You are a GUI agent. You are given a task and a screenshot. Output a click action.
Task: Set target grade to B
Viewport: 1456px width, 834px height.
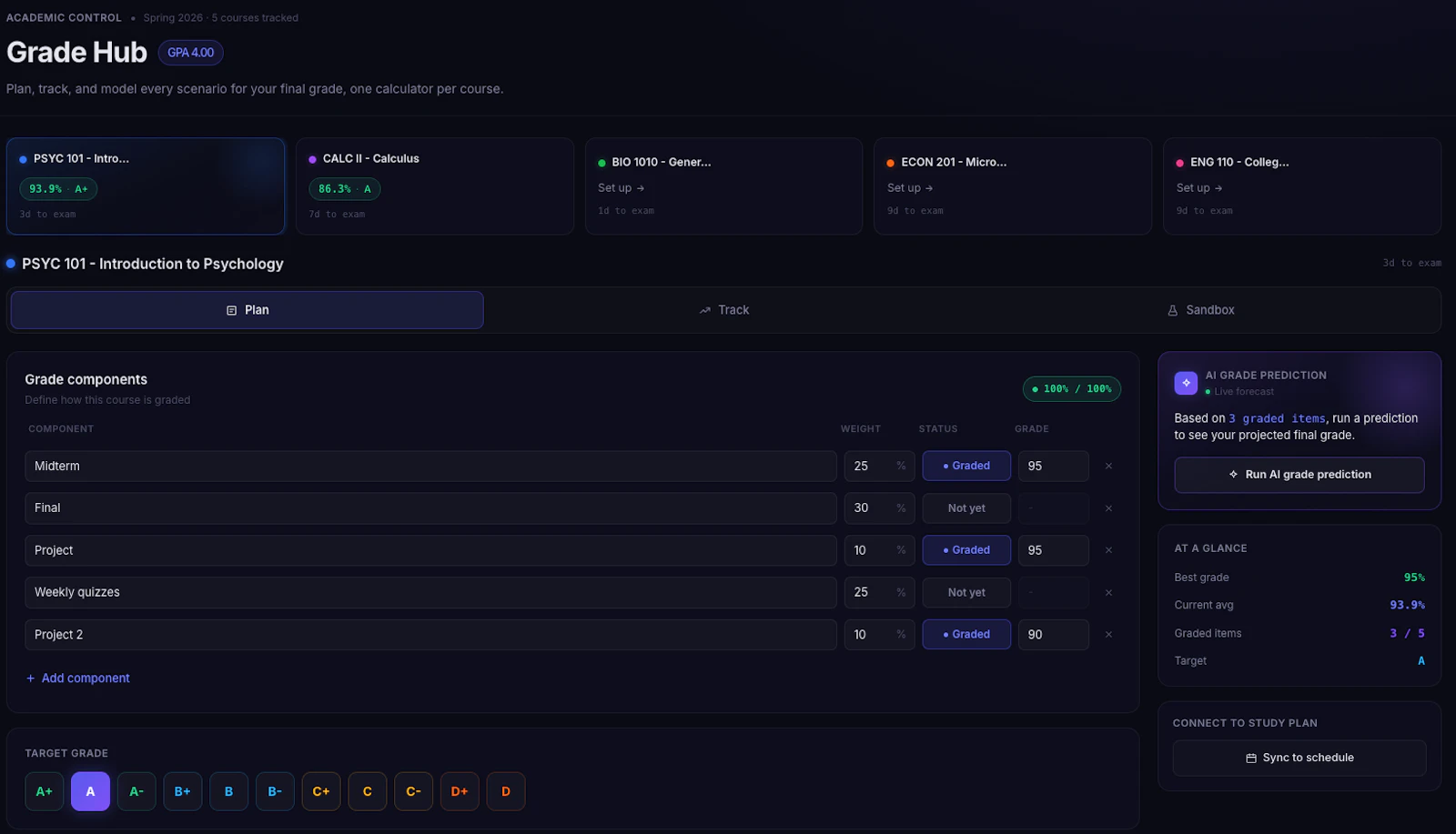[228, 791]
